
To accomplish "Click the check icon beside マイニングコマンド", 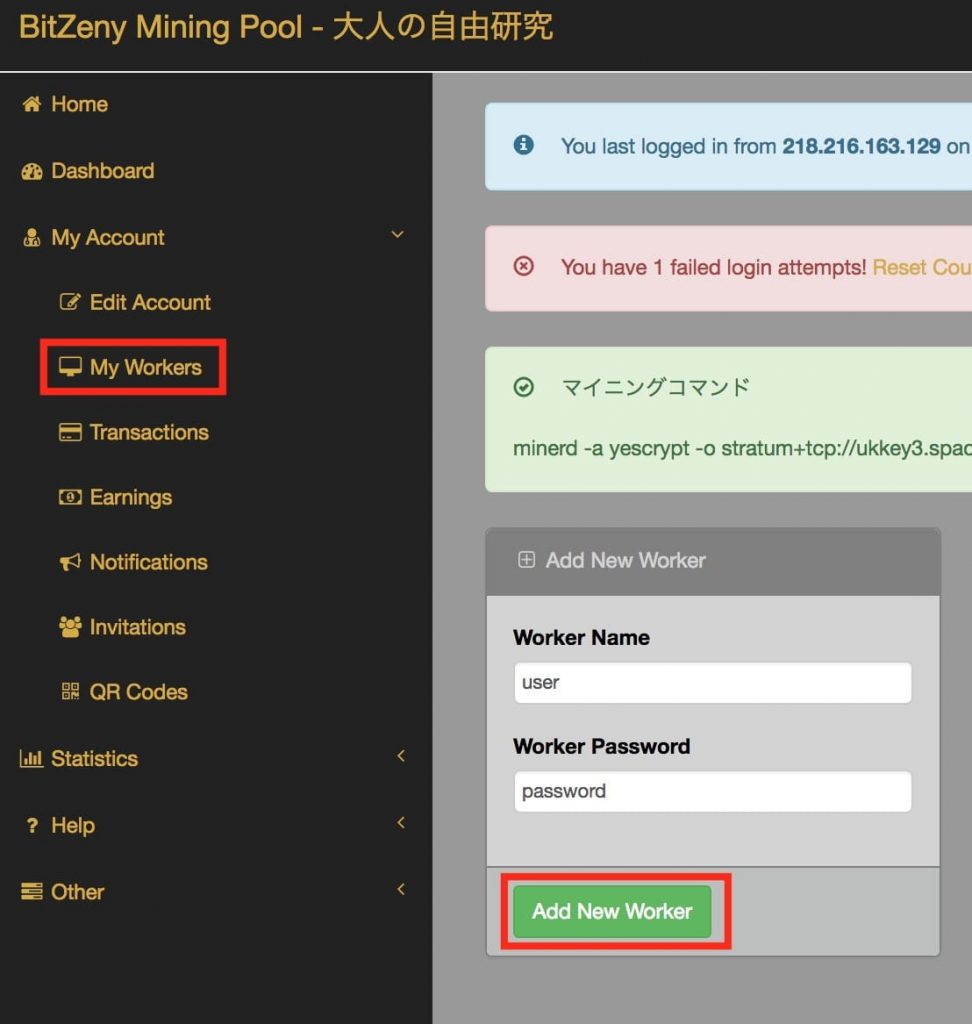I will [523, 387].
